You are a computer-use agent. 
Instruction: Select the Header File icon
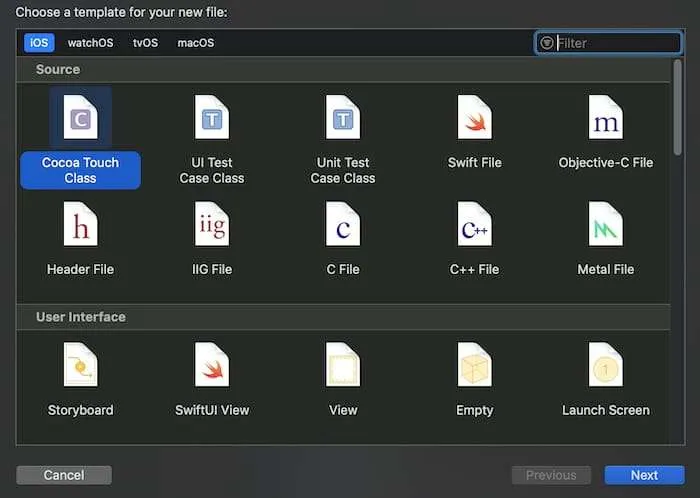(80, 224)
